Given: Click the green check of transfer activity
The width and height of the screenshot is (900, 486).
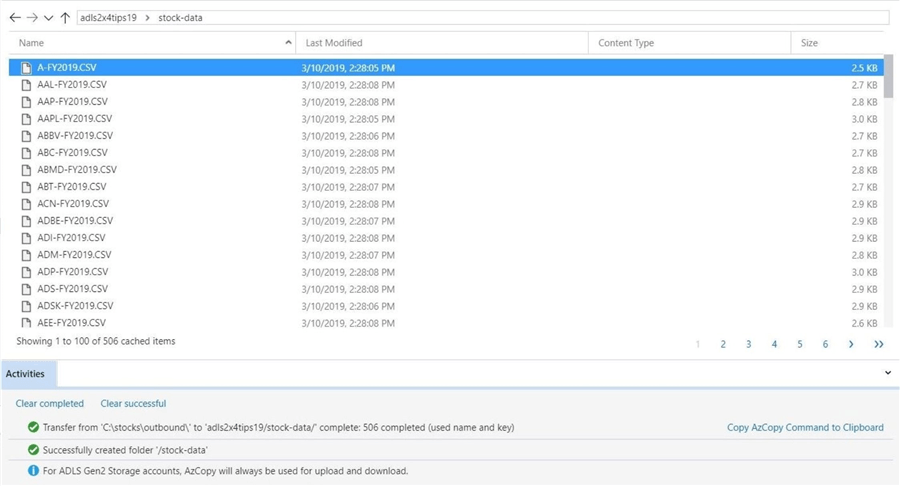Looking at the screenshot, I should pos(33,427).
